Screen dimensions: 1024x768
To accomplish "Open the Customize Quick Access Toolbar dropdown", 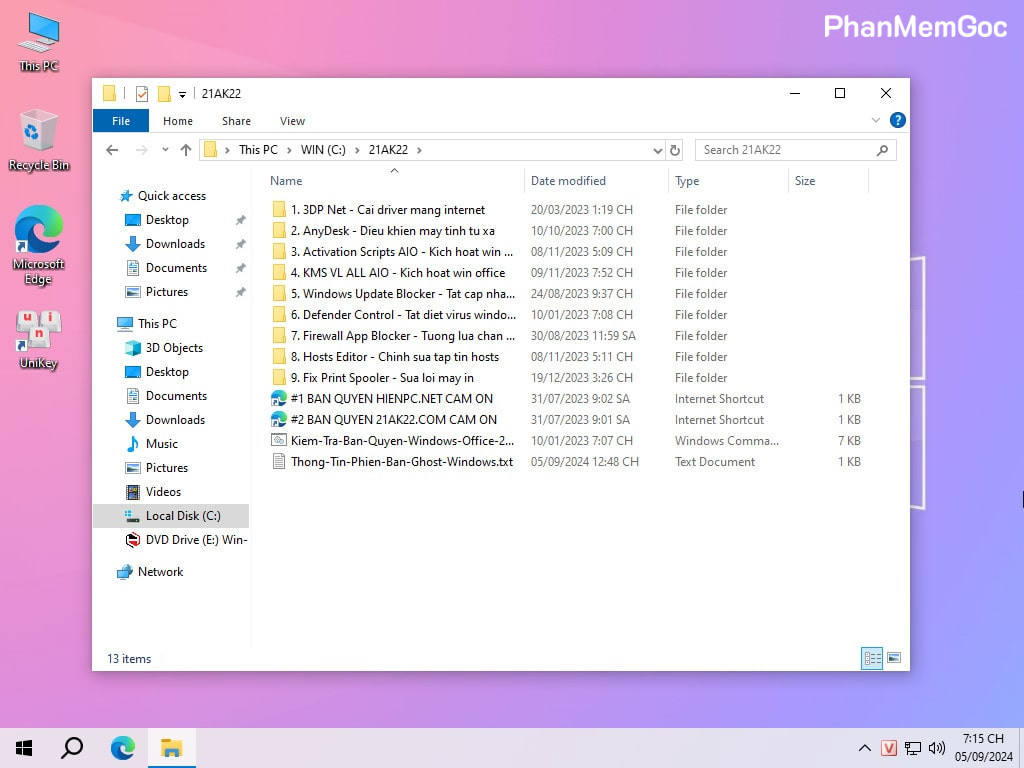I will [x=182, y=94].
